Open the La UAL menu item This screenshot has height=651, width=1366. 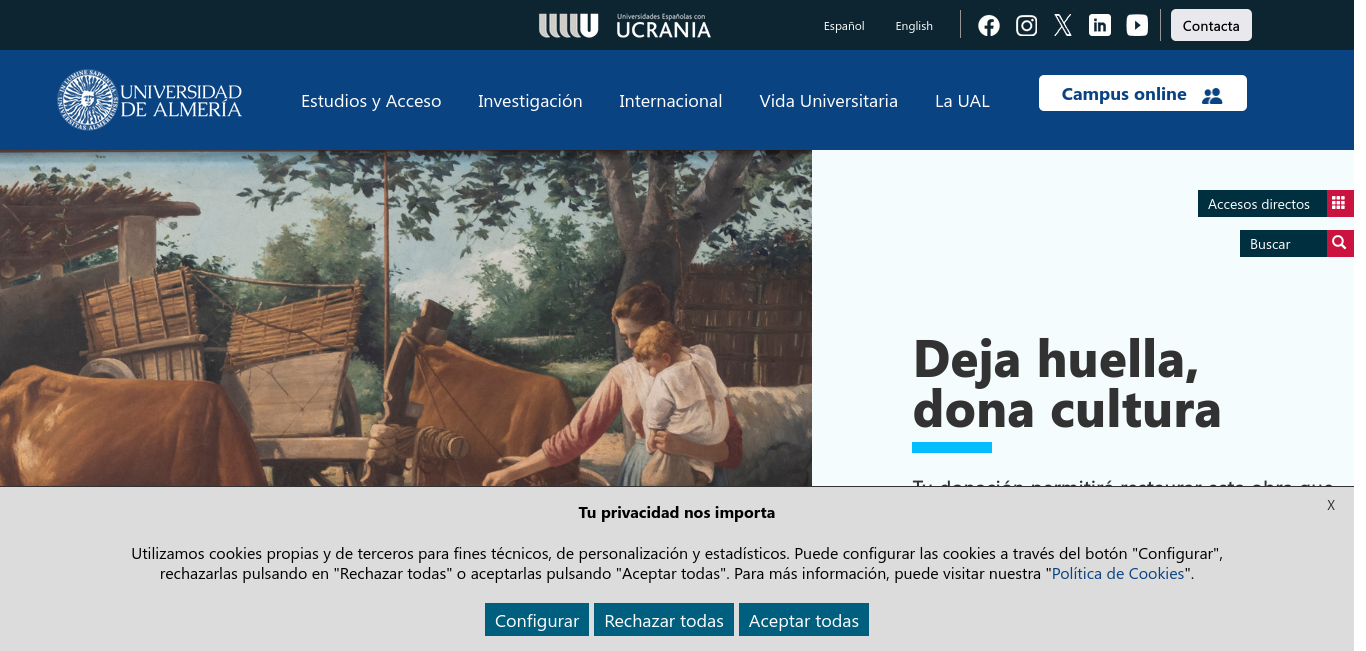[x=962, y=101]
